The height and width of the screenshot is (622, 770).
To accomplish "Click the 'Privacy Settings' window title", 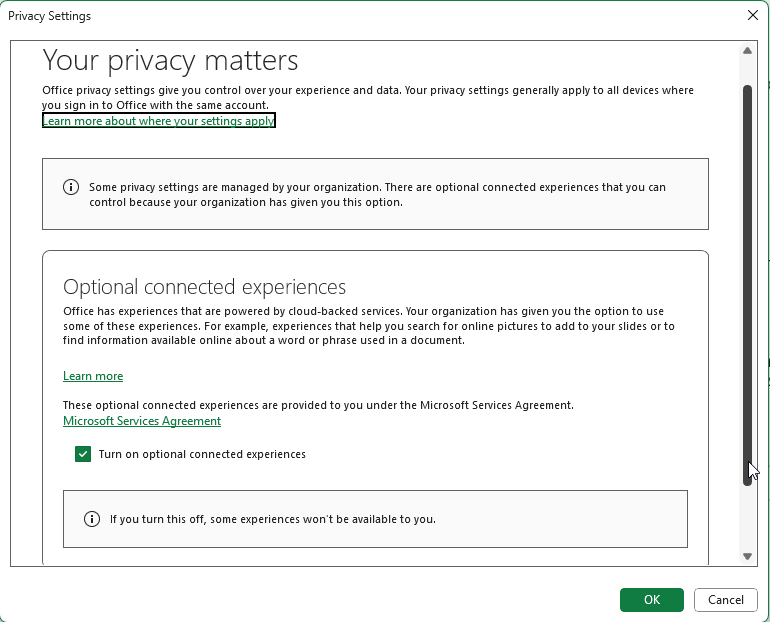I will [x=49, y=16].
